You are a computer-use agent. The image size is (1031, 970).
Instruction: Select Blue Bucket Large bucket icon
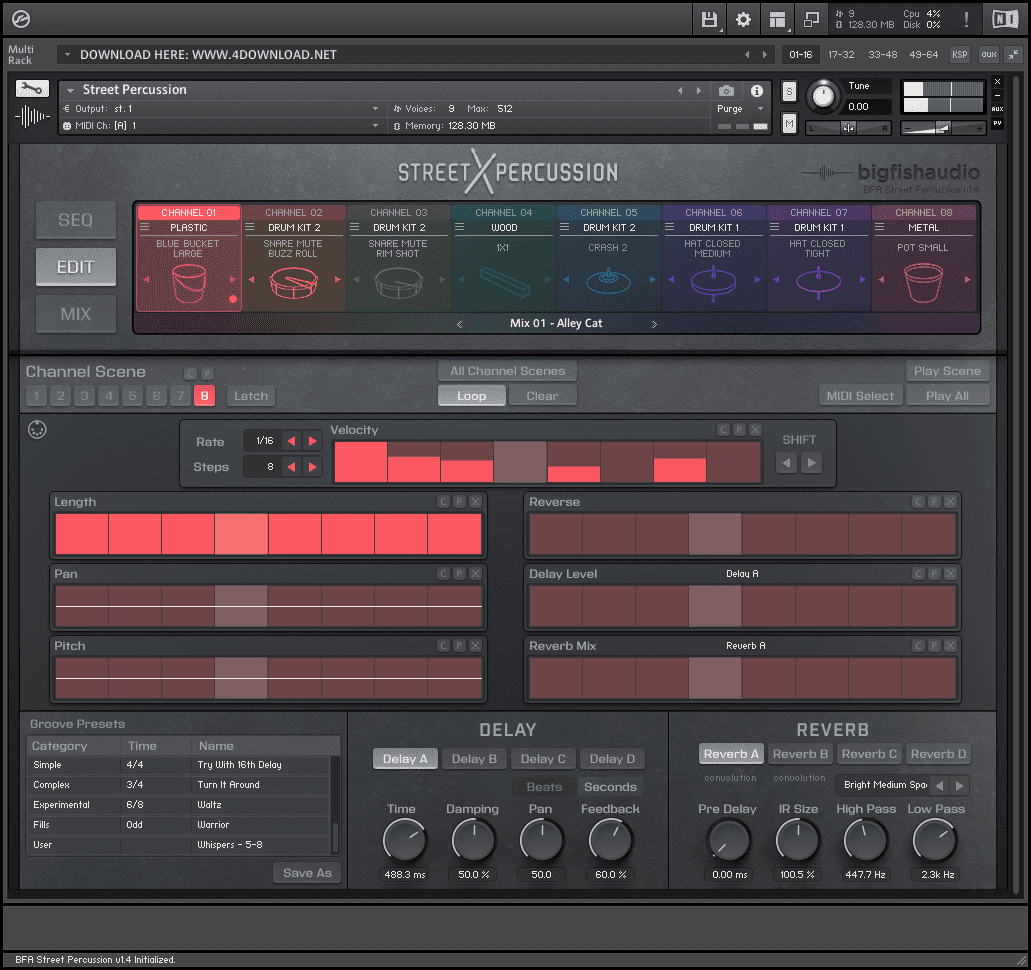pos(189,282)
